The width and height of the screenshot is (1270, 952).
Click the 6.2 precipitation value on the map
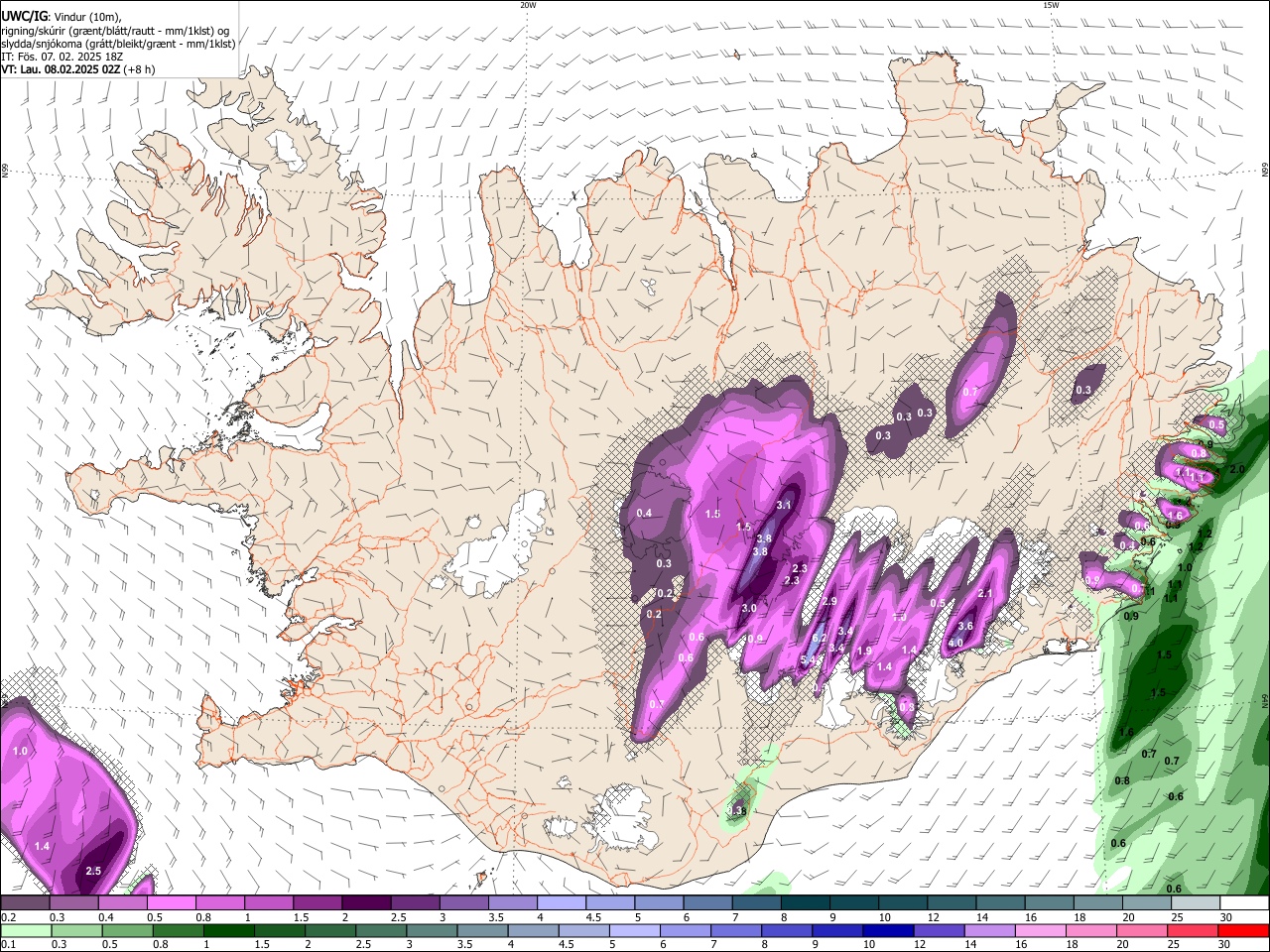820,638
